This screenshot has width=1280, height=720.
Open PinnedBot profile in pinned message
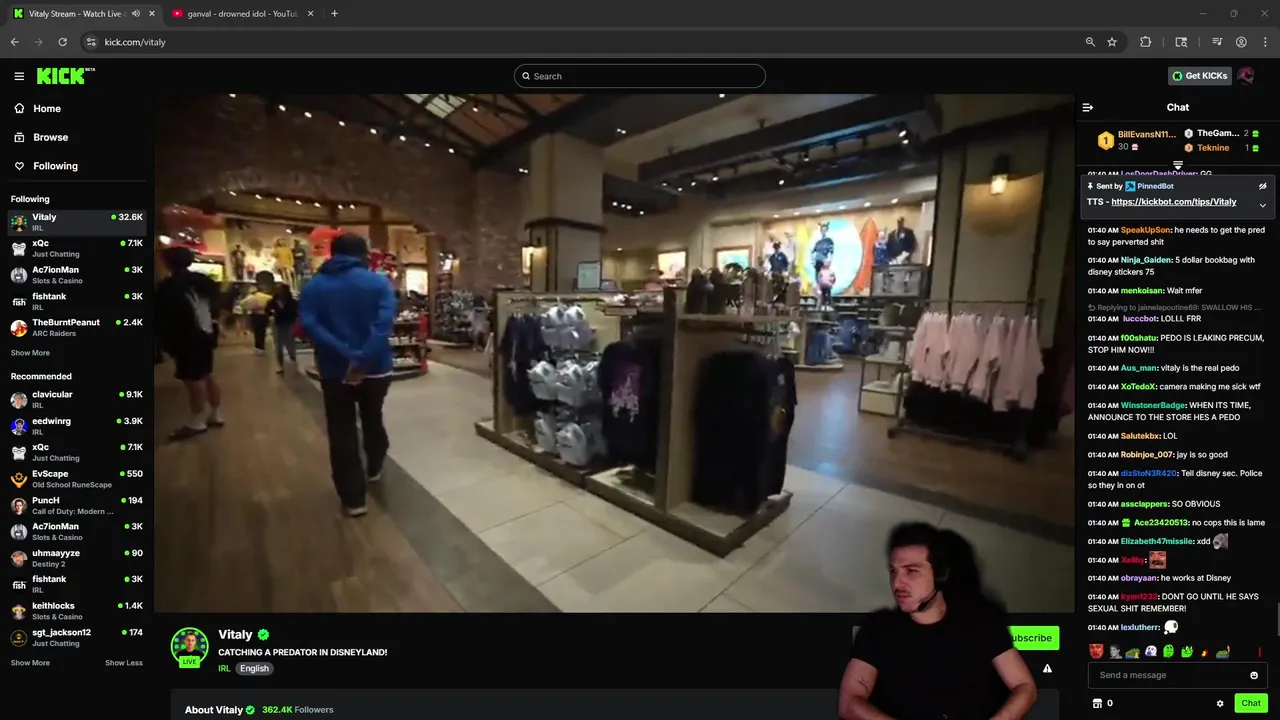click(x=1149, y=186)
